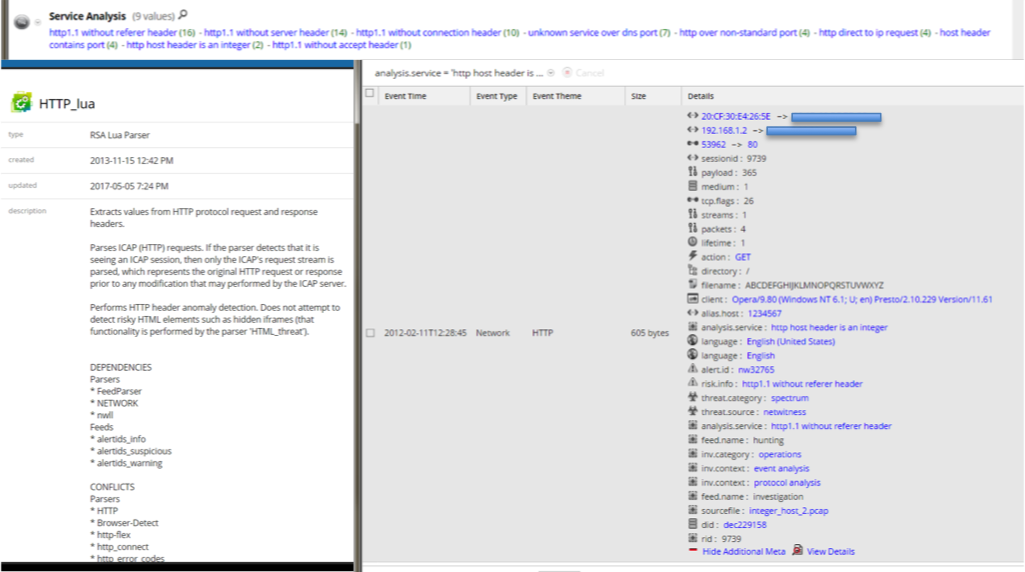
Task: Click the Size column header
Action: [638, 96]
